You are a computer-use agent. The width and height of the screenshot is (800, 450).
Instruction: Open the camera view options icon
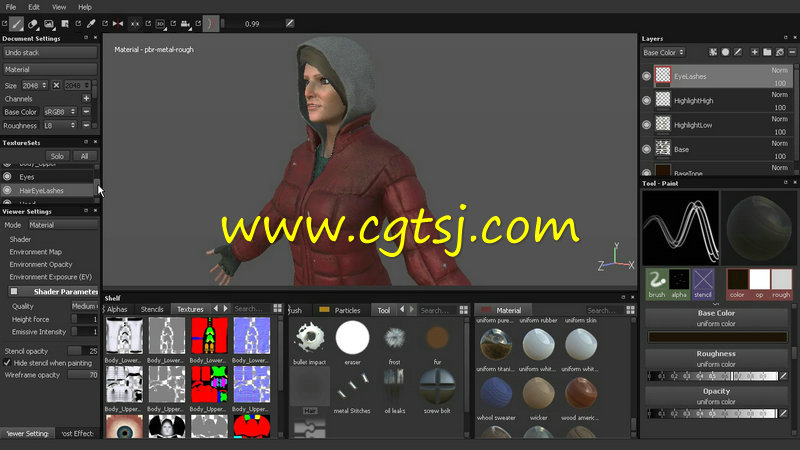[x=186, y=23]
